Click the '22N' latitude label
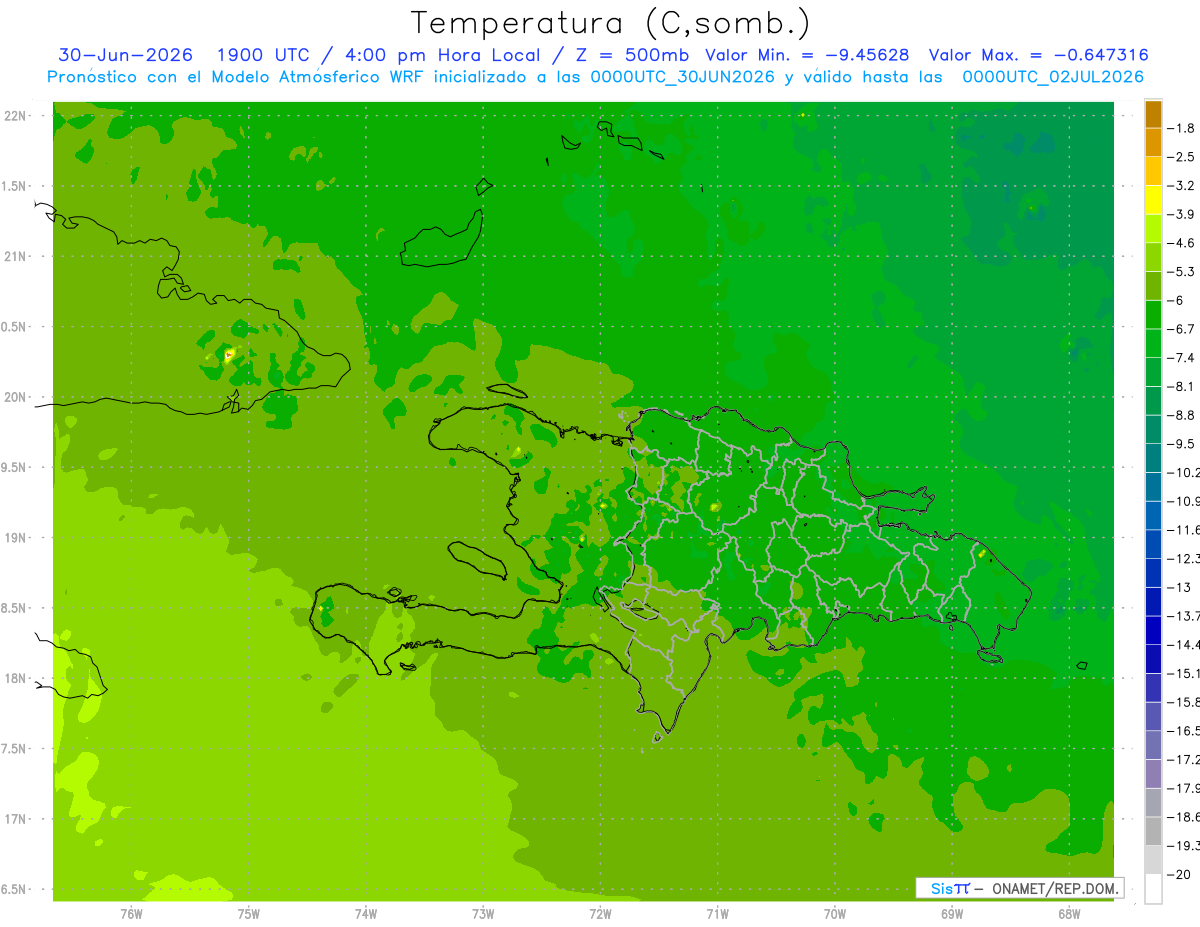The height and width of the screenshot is (927, 1200). (15, 116)
